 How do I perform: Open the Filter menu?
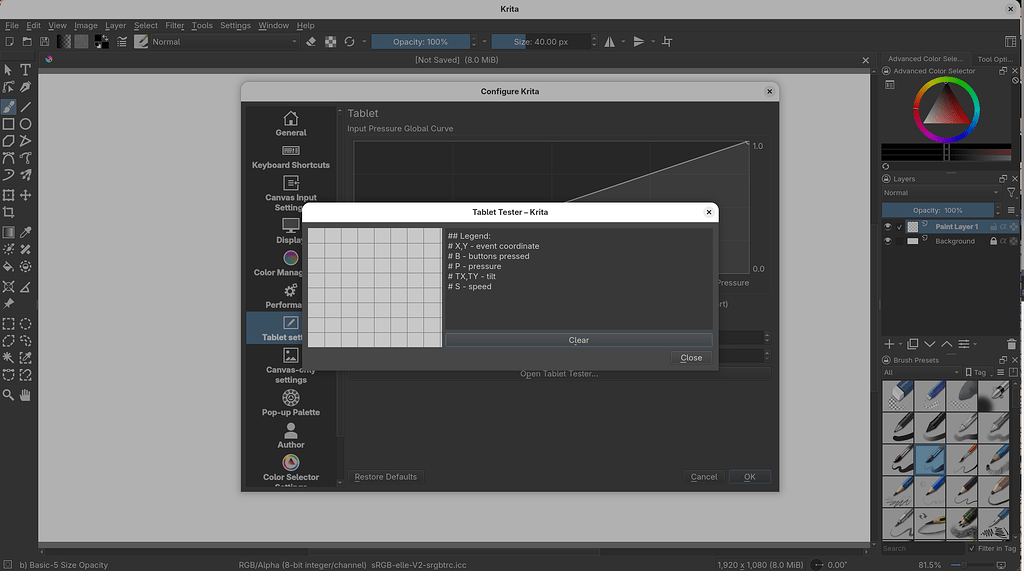tap(174, 25)
